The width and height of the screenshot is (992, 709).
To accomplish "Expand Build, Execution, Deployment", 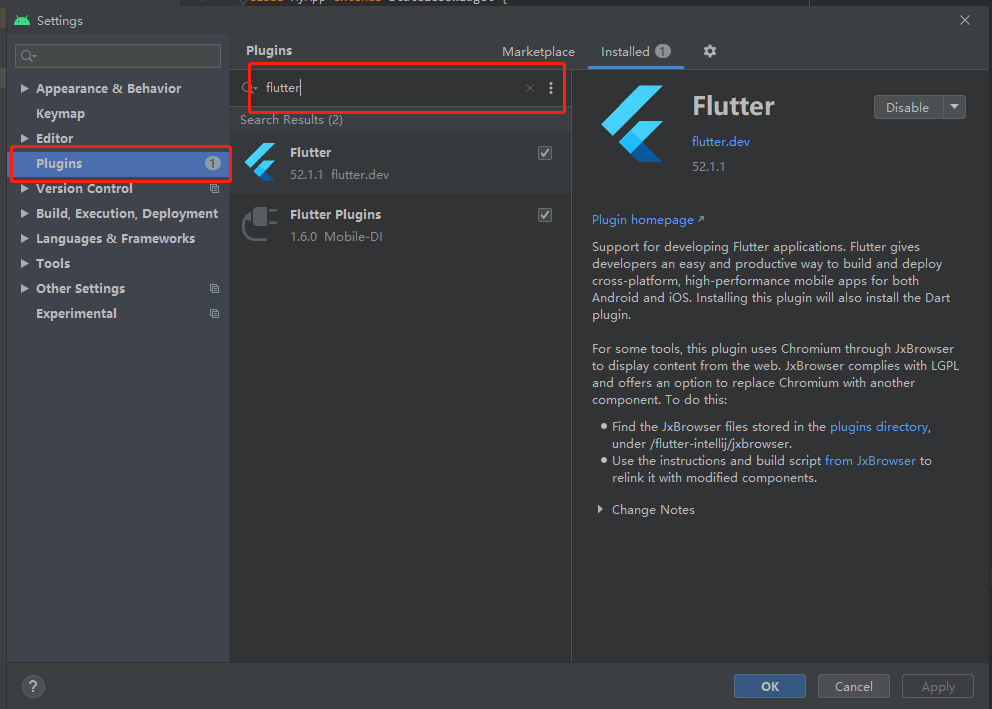I will click(24, 213).
